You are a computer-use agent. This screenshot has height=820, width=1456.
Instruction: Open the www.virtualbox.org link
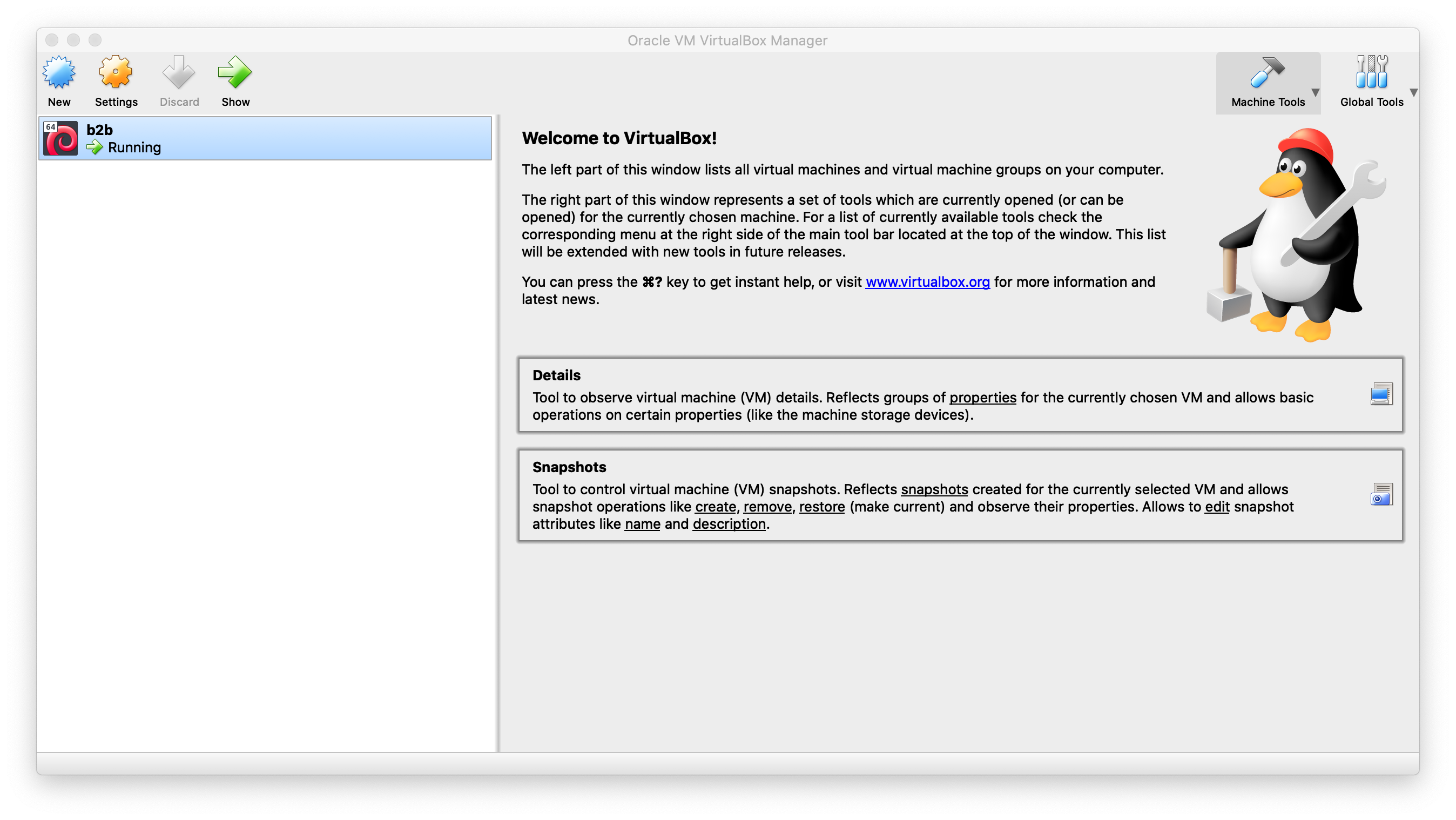(x=927, y=281)
